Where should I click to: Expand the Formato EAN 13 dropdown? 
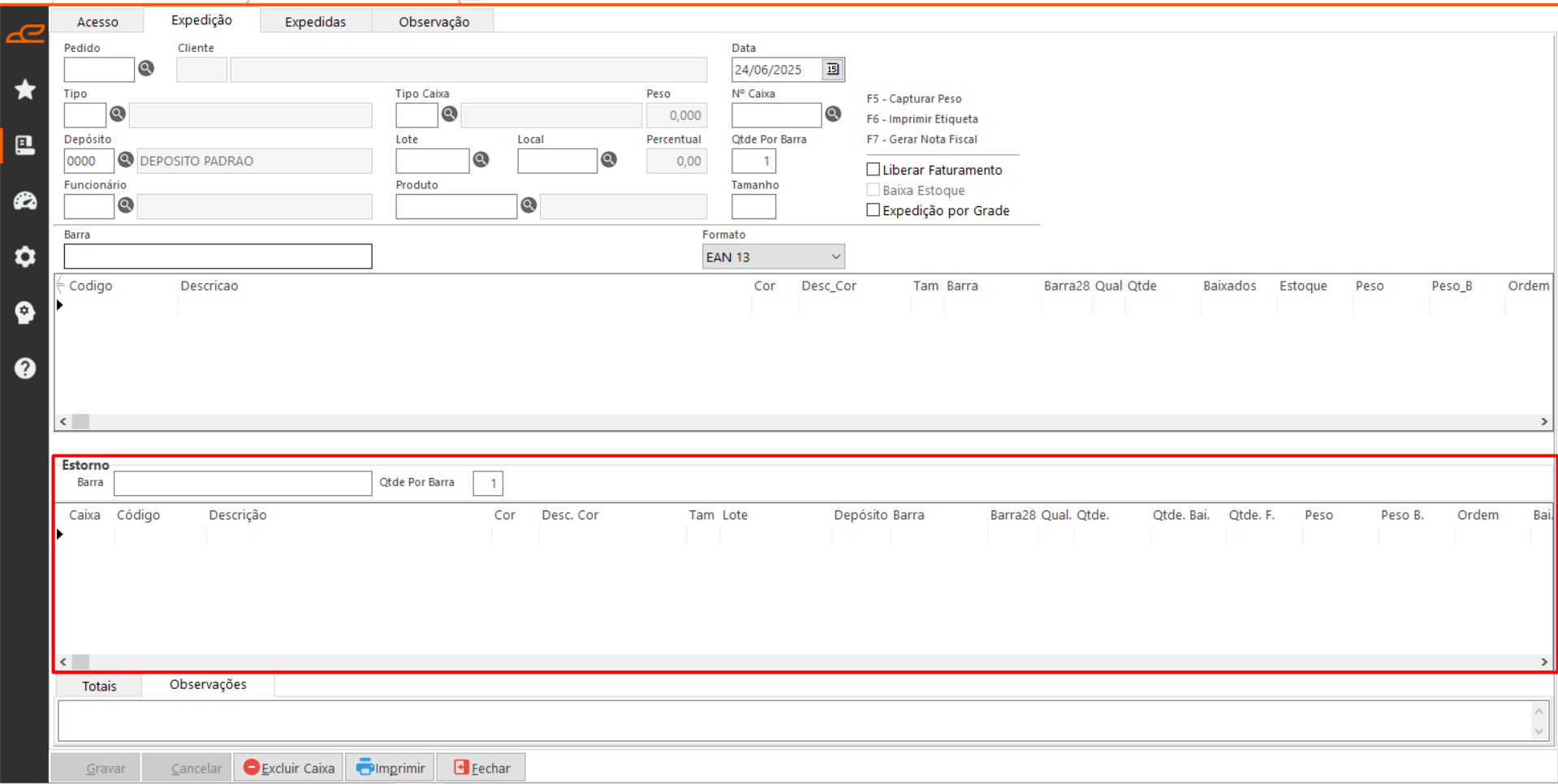tap(835, 257)
